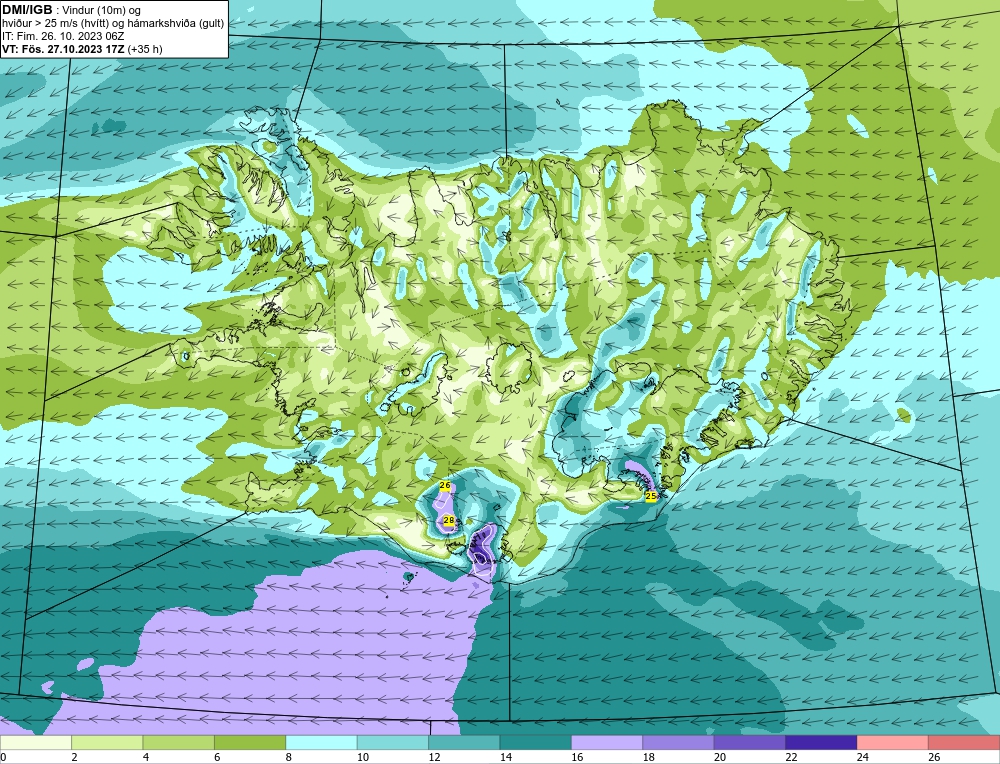Click the legend scale number 20
Viewport: 1000px width, 764px height.
720,758
